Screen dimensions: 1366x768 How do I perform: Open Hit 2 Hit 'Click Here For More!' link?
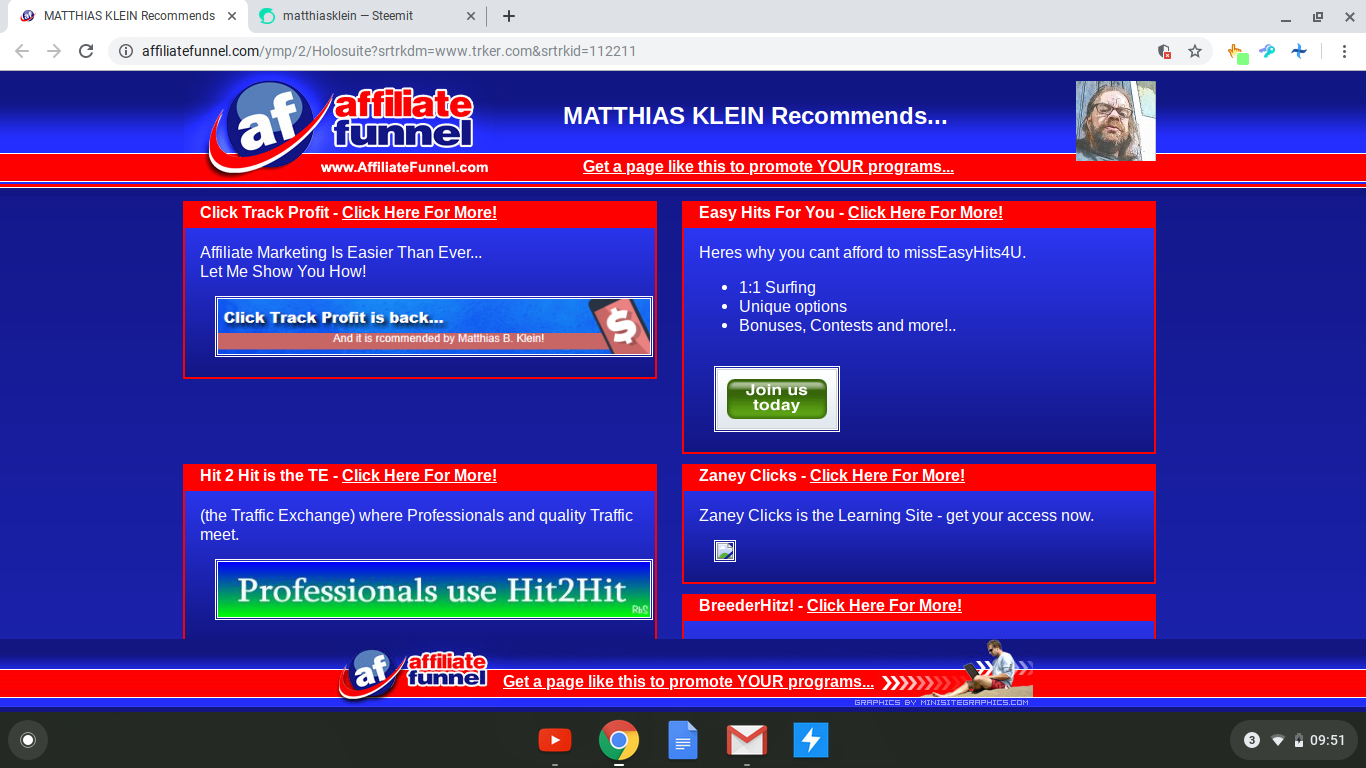pos(419,475)
